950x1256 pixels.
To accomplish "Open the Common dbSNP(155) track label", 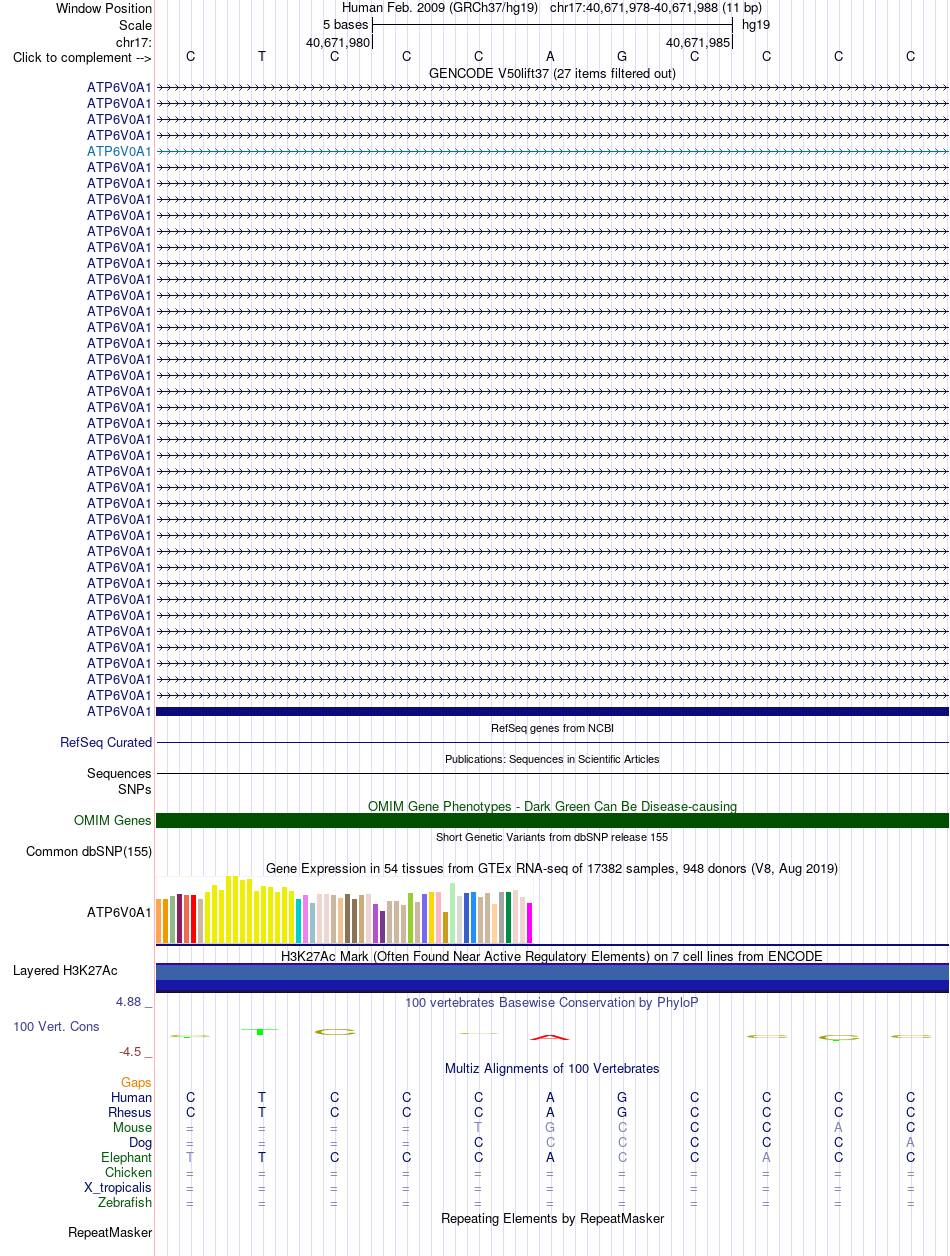I will (89, 852).
